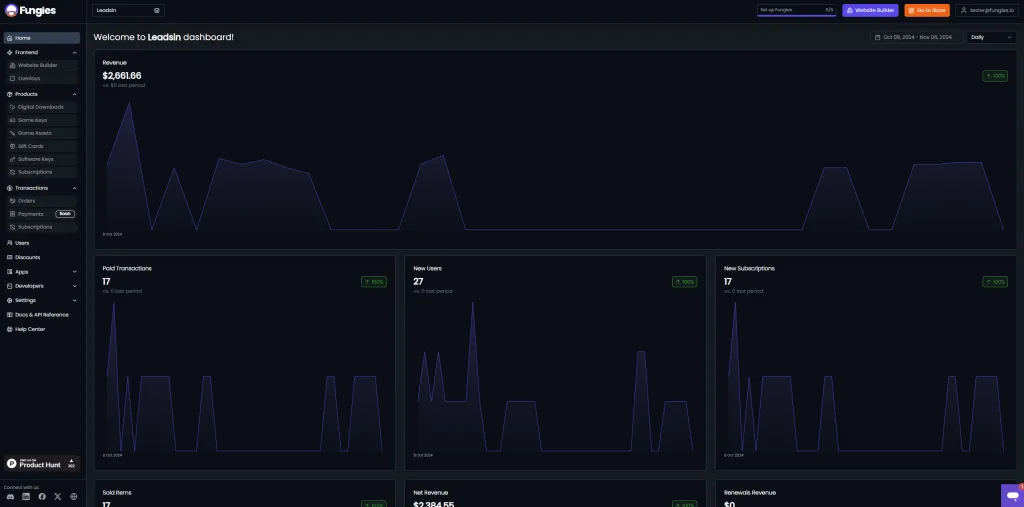This screenshot has width=1024, height=507.
Task: Open the tester@fungies.io account menu
Action: click(x=986, y=10)
